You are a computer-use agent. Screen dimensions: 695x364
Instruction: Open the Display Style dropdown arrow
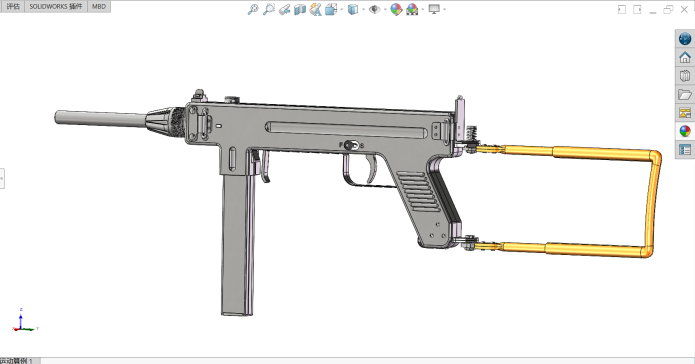pyautogui.click(x=363, y=9)
